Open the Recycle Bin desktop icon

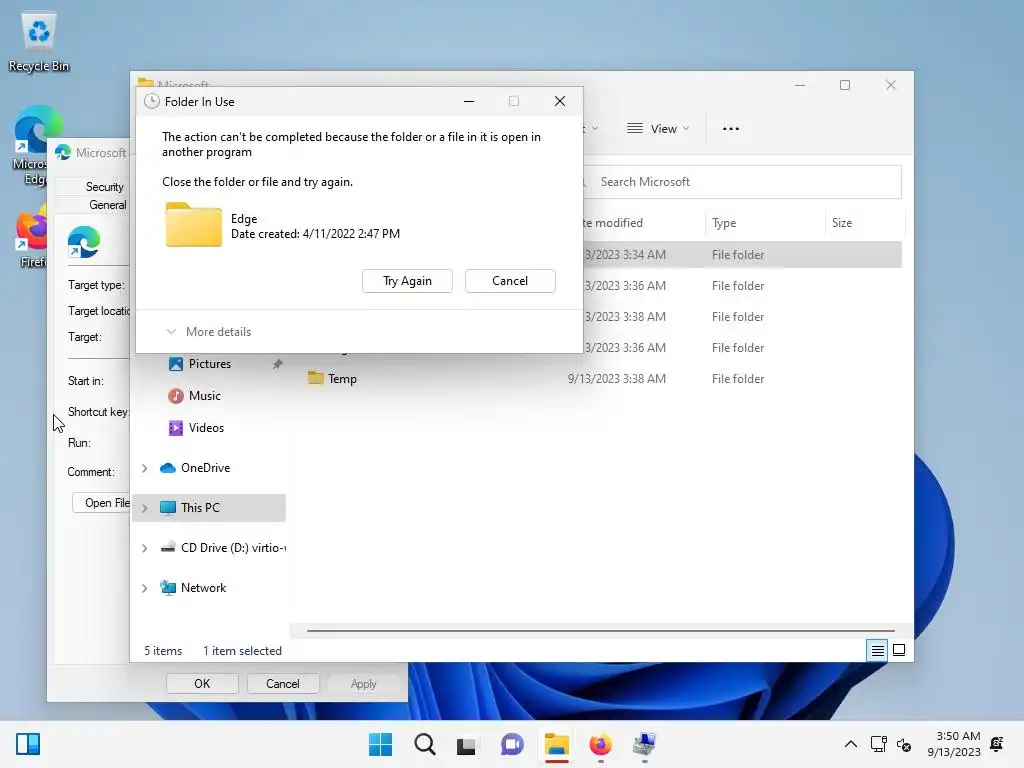click(39, 42)
